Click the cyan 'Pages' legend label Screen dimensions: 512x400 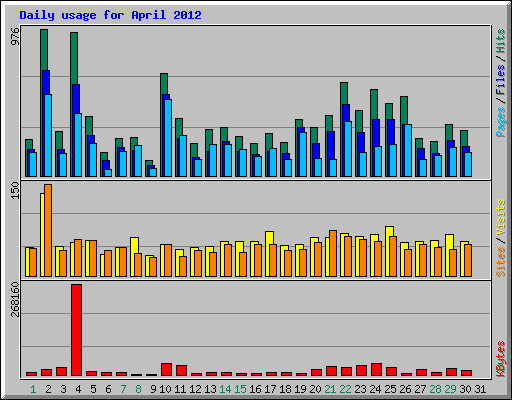pos(501,122)
